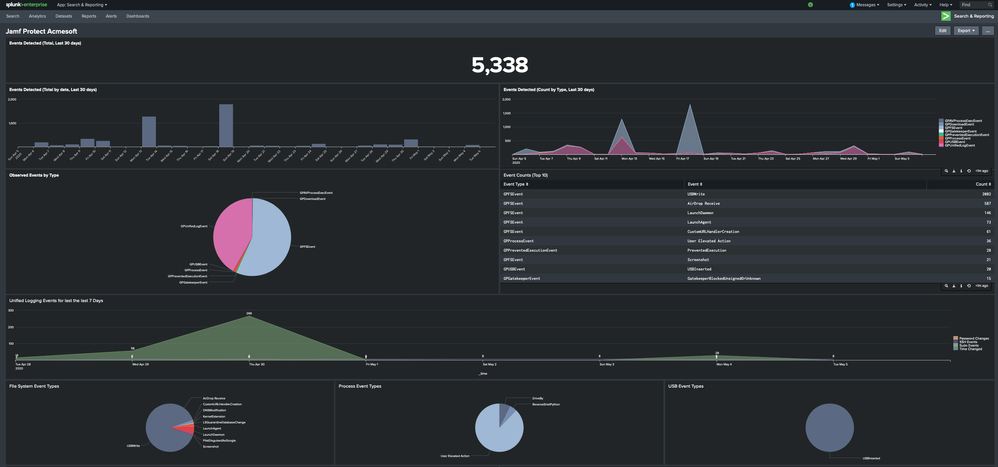Click the AirDrop Receive table cell

click(703, 203)
